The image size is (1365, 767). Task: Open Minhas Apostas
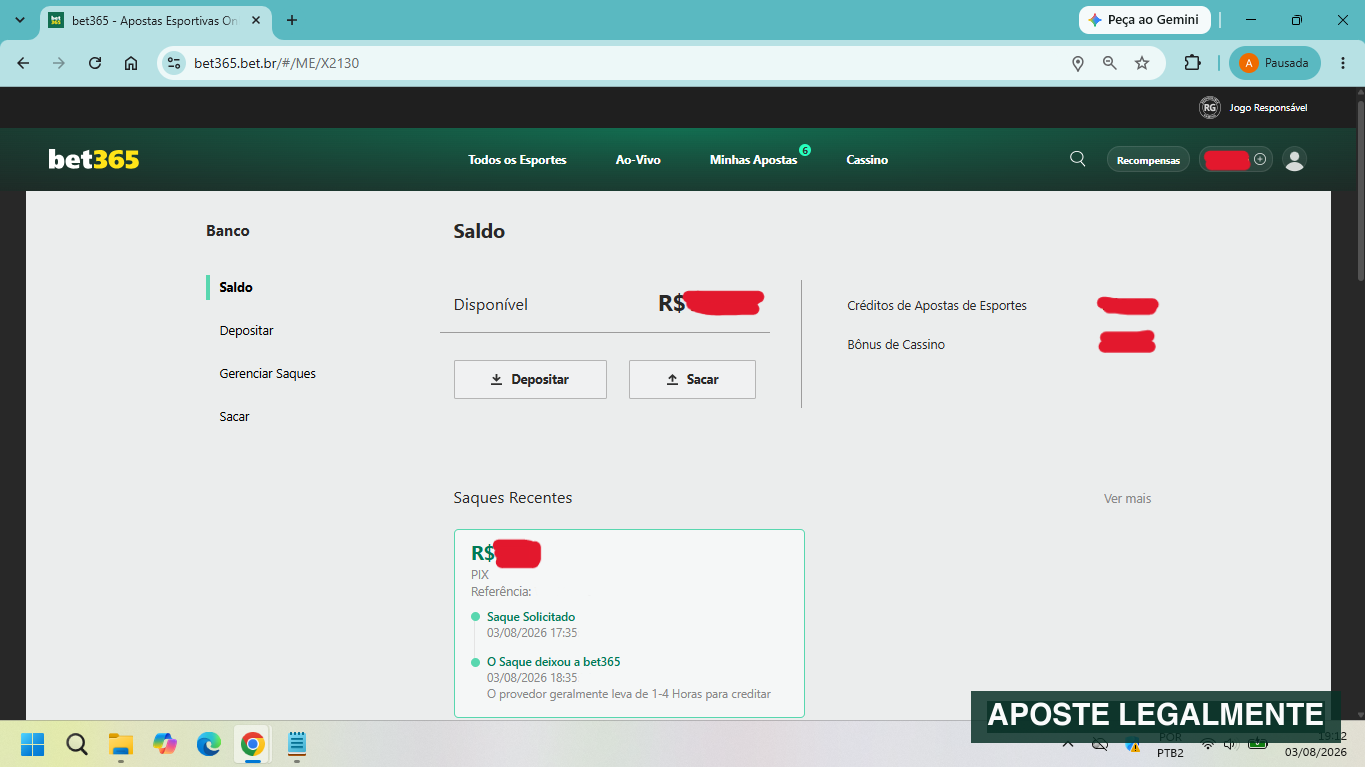tap(754, 160)
